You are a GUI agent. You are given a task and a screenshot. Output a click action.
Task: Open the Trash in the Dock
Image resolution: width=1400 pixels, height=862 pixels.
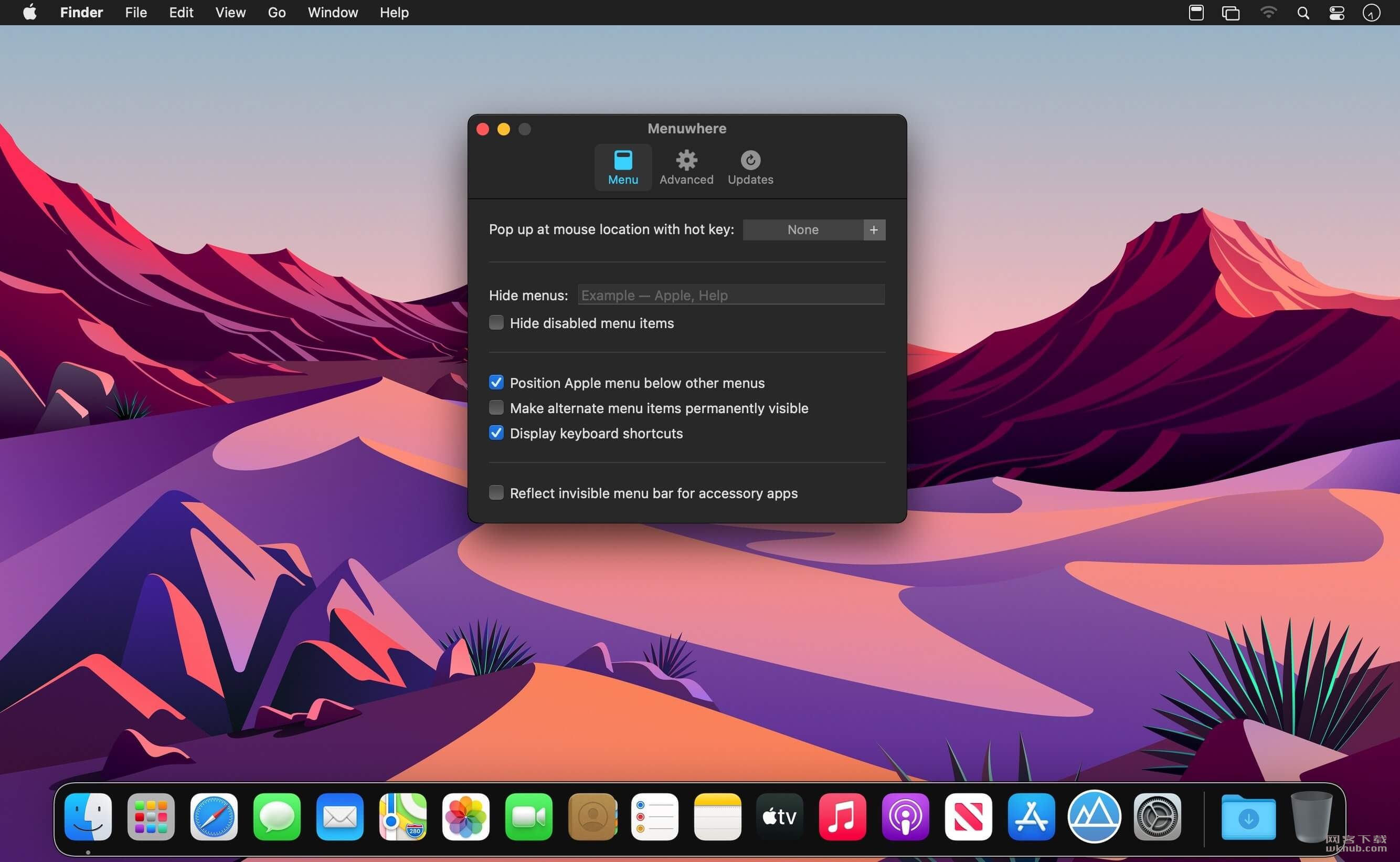pyautogui.click(x=1312, y=816)
